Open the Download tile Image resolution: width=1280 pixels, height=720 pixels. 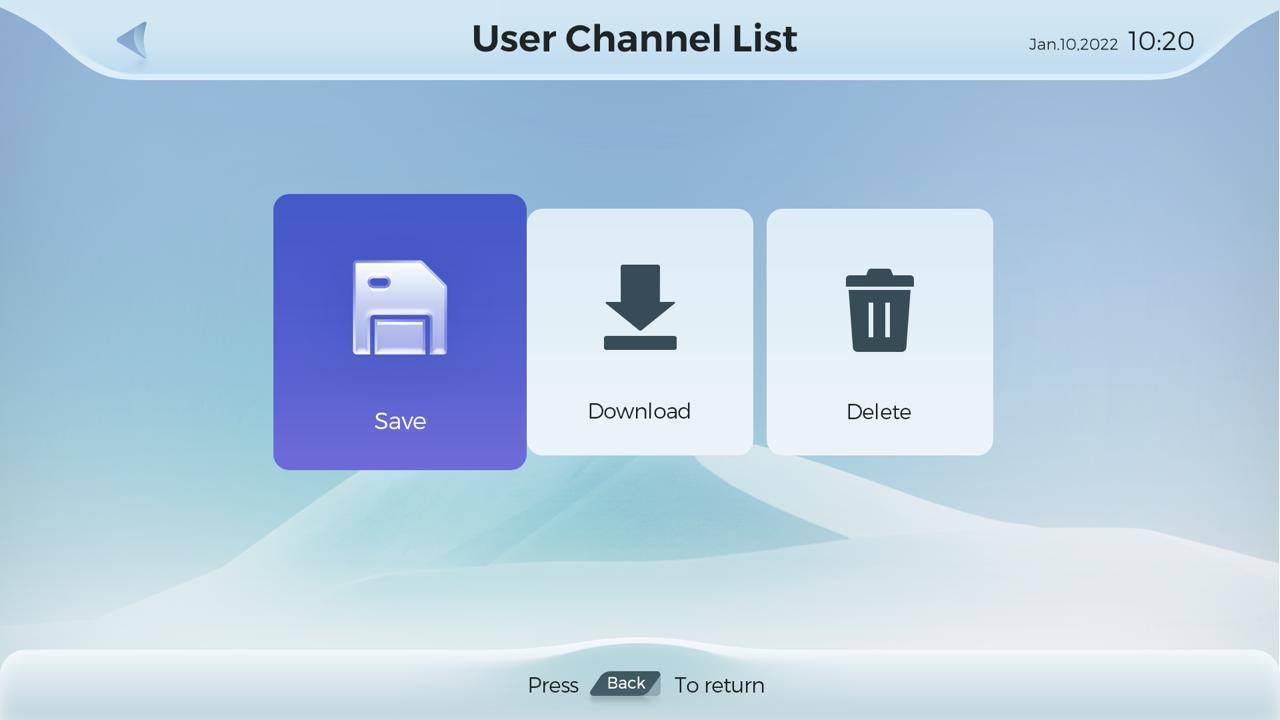(x=640, y=332)
